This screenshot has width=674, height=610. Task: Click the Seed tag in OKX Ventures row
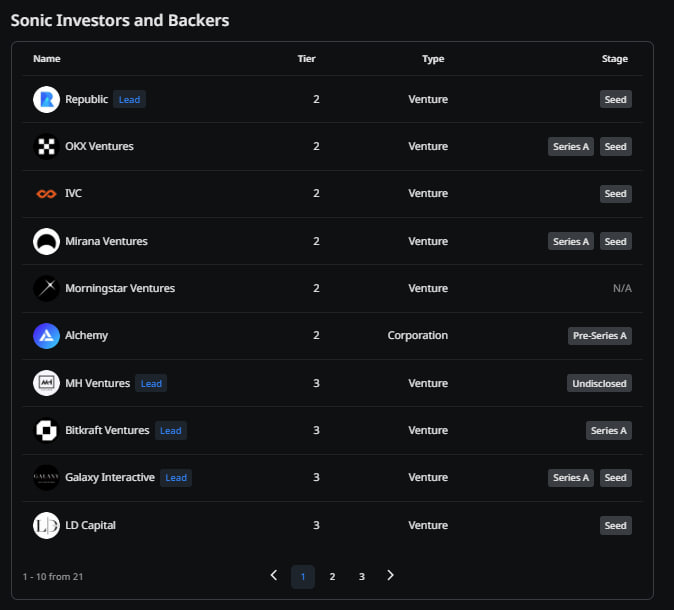pos(616,147)
